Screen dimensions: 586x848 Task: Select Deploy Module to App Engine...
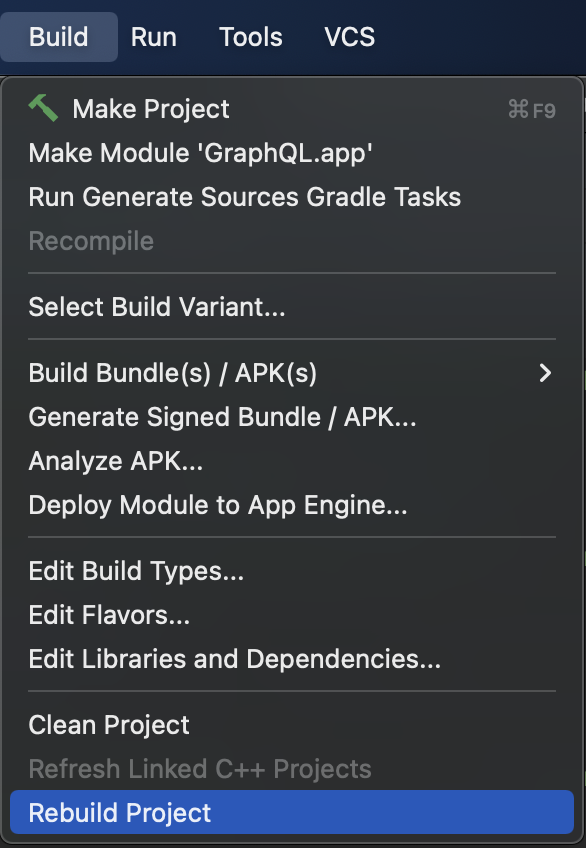292,505
